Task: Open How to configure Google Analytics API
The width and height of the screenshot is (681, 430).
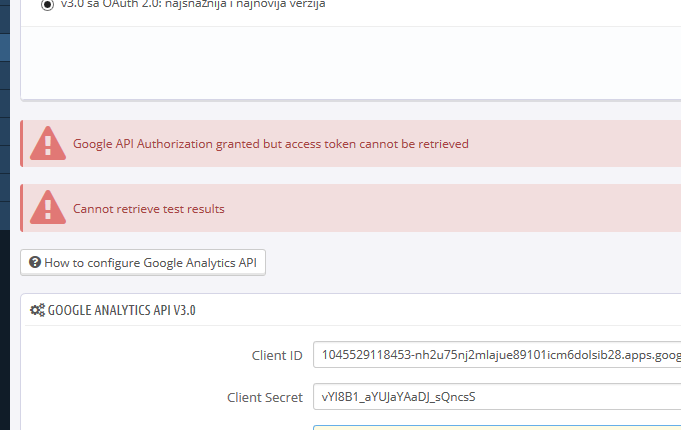Action: 143,262
